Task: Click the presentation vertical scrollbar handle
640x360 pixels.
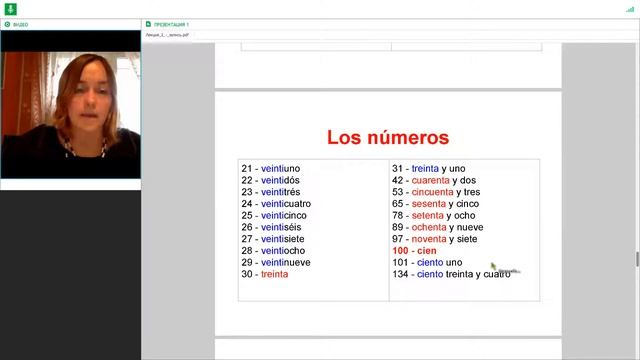Action: [637, 260]
